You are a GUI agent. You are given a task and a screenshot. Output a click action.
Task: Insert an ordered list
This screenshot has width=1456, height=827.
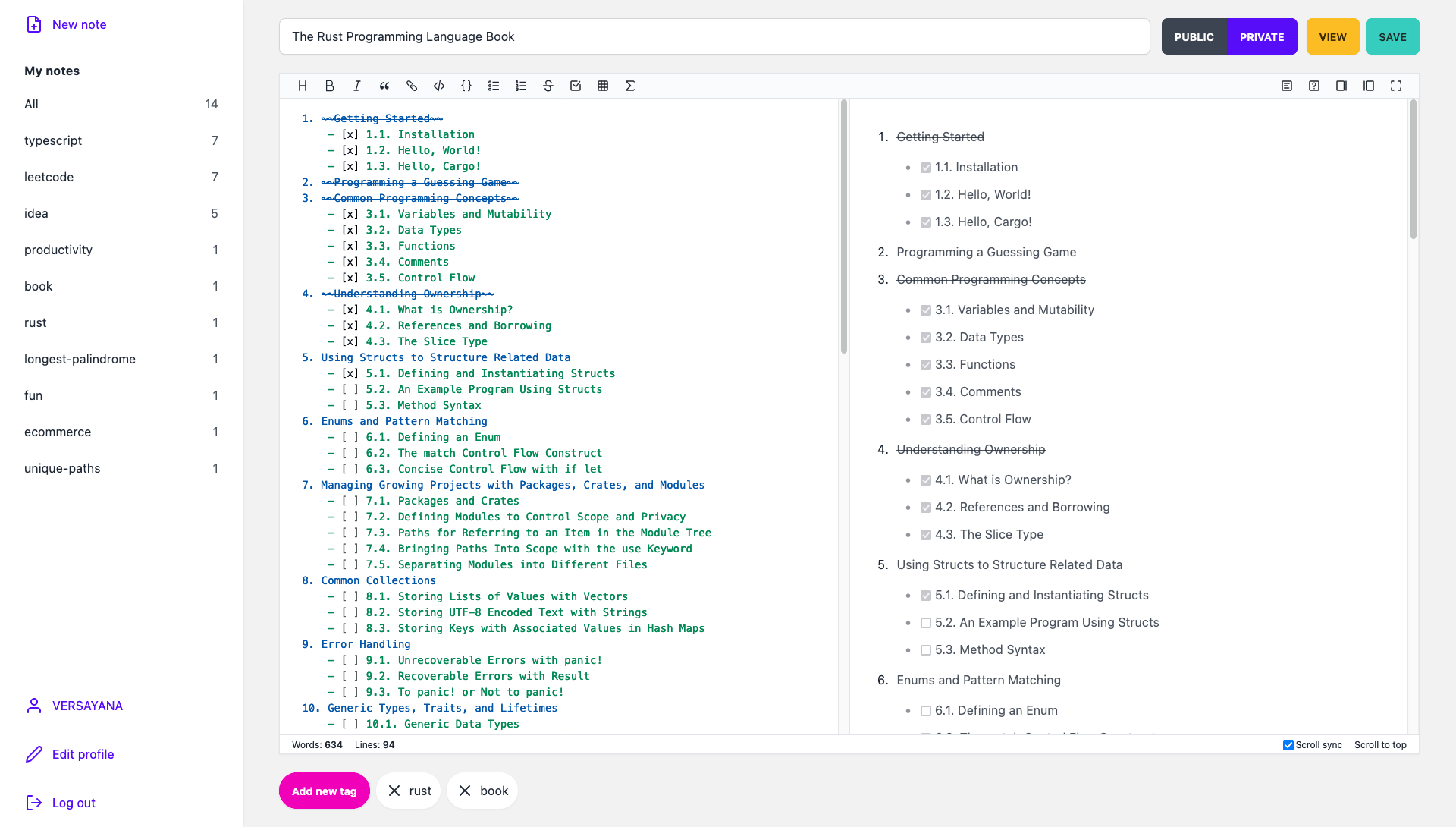[521, 86]
